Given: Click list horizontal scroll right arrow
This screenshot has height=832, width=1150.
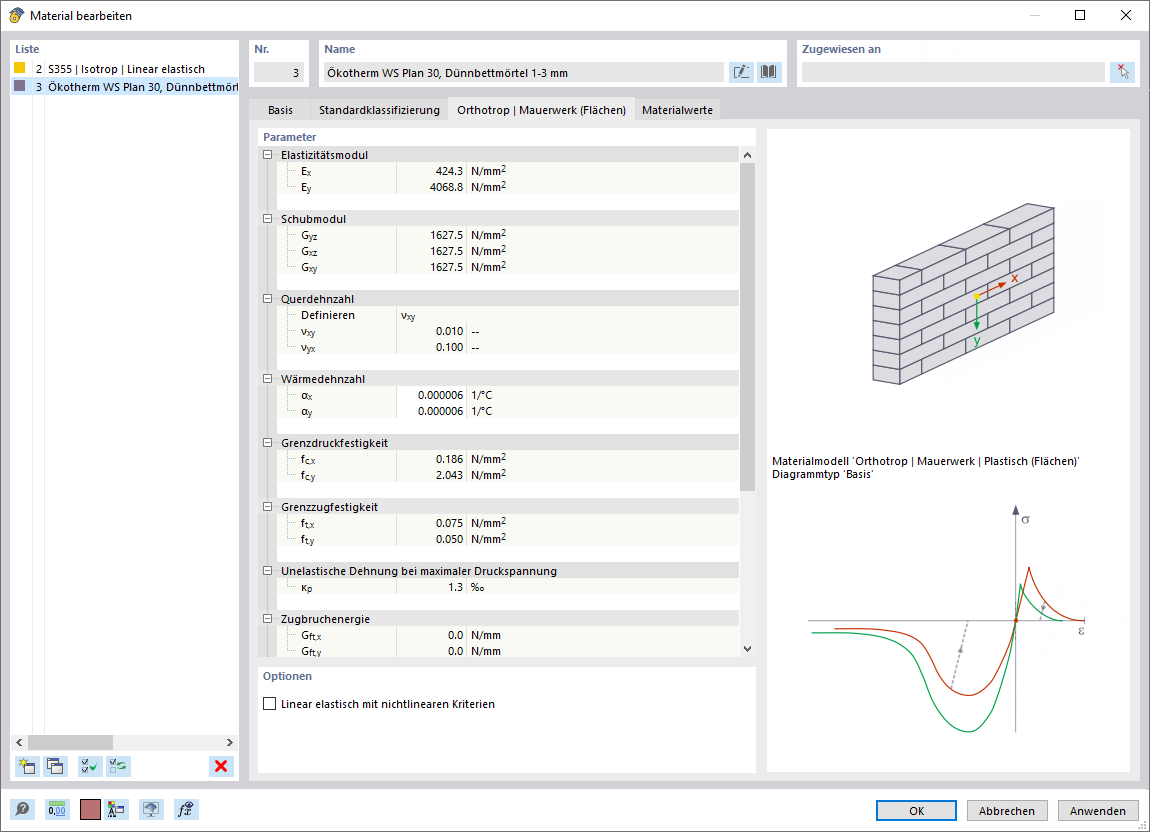Looking at the screenshot, I should click(x=230, y=742).
